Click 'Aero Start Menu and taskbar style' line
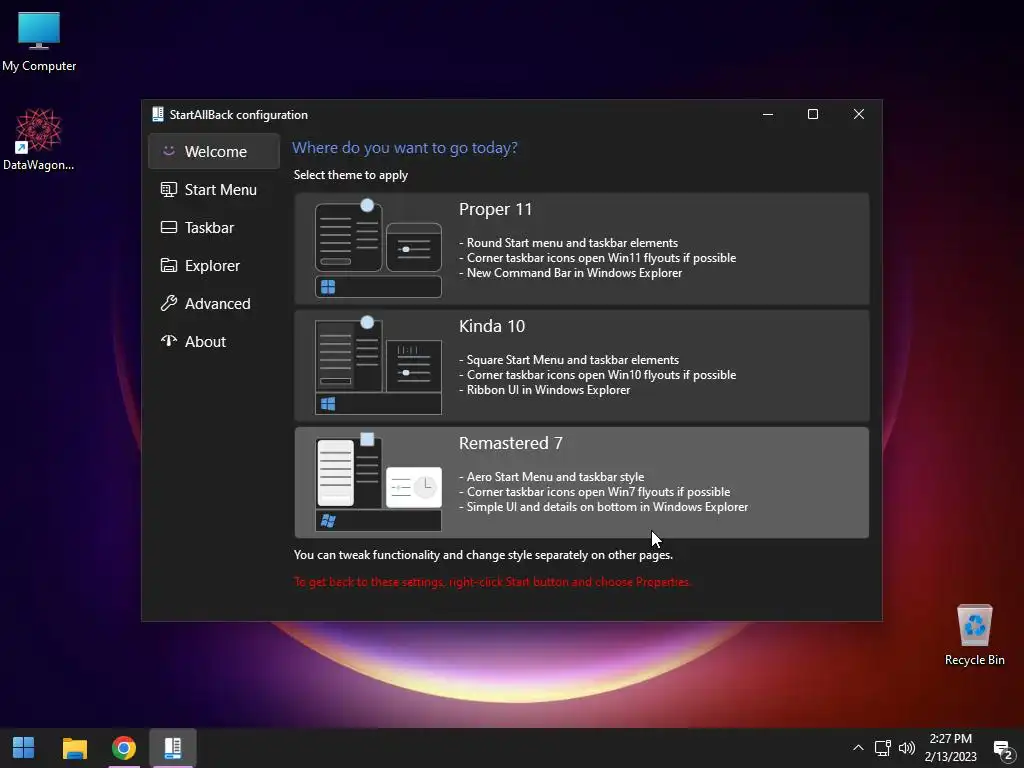This screenshot has height=768, width=1024. pyautogui.click(x=552, y=477)
